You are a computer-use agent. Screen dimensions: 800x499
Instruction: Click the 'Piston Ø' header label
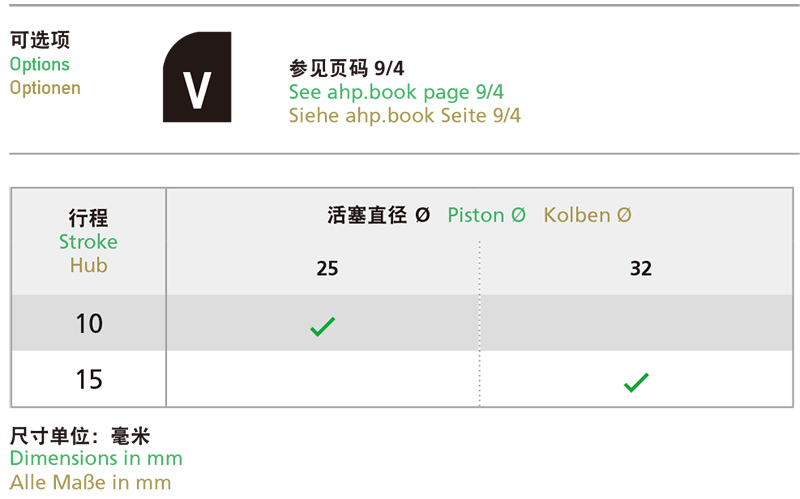[486, 215]
